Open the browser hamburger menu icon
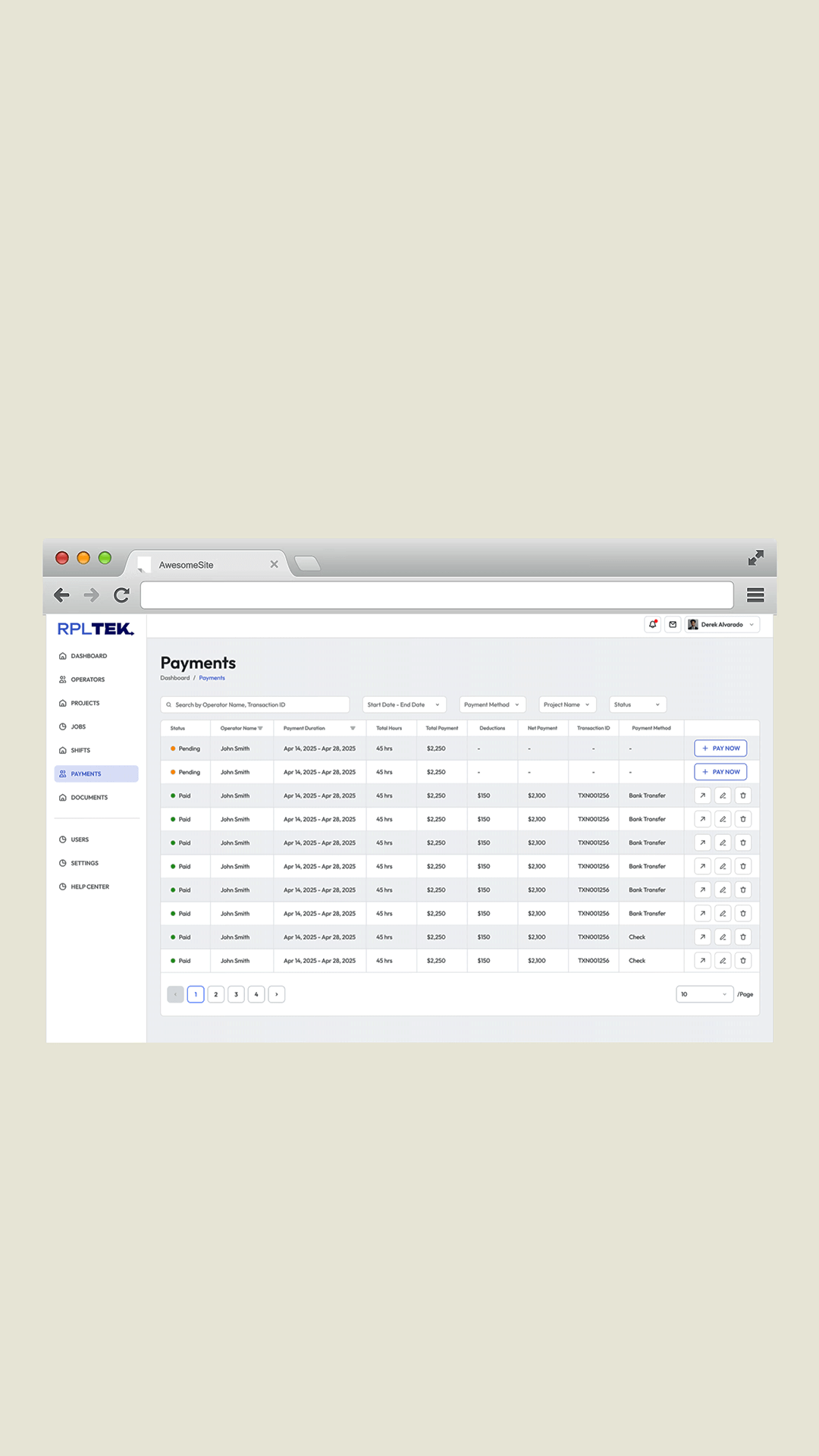The image size is (819, 1456). click(x=755, y=595)
